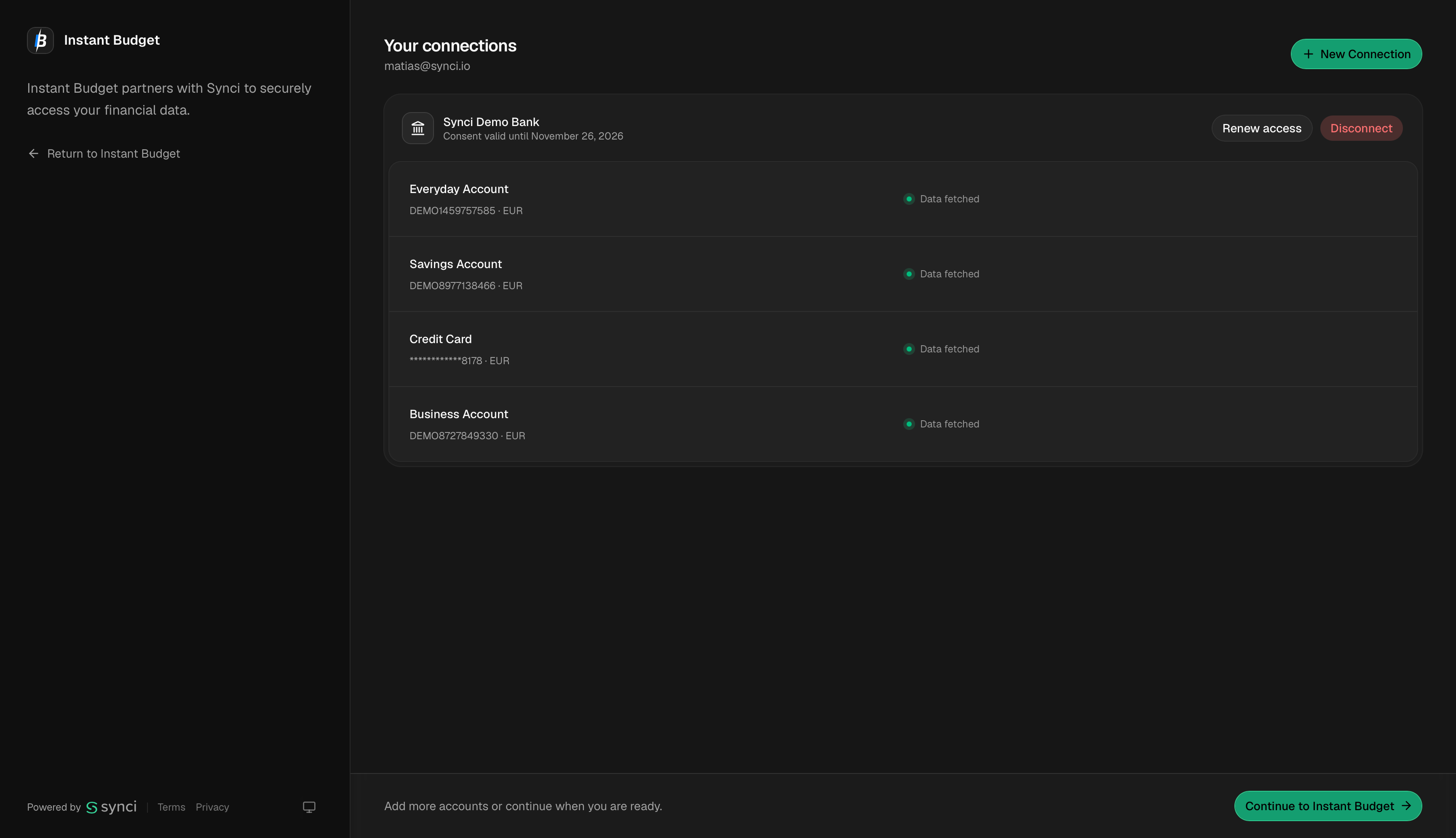Return to Instant Budget
1456x838 pixels.
pos(104,154)
